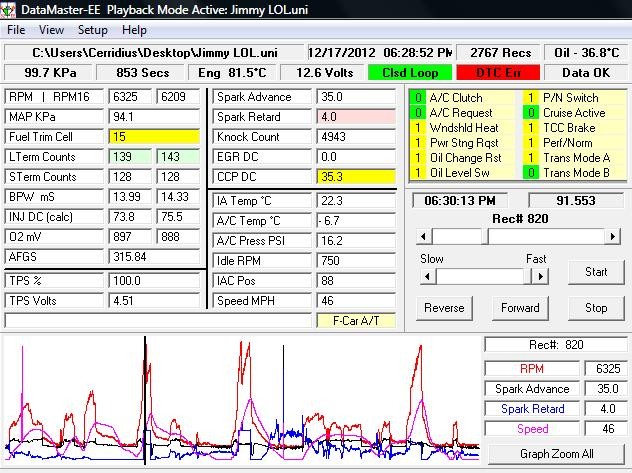Click the Eng 81.5°C field
Viewport: 632px width, 473px height.
pyautogui.click(x=232, y=73)
